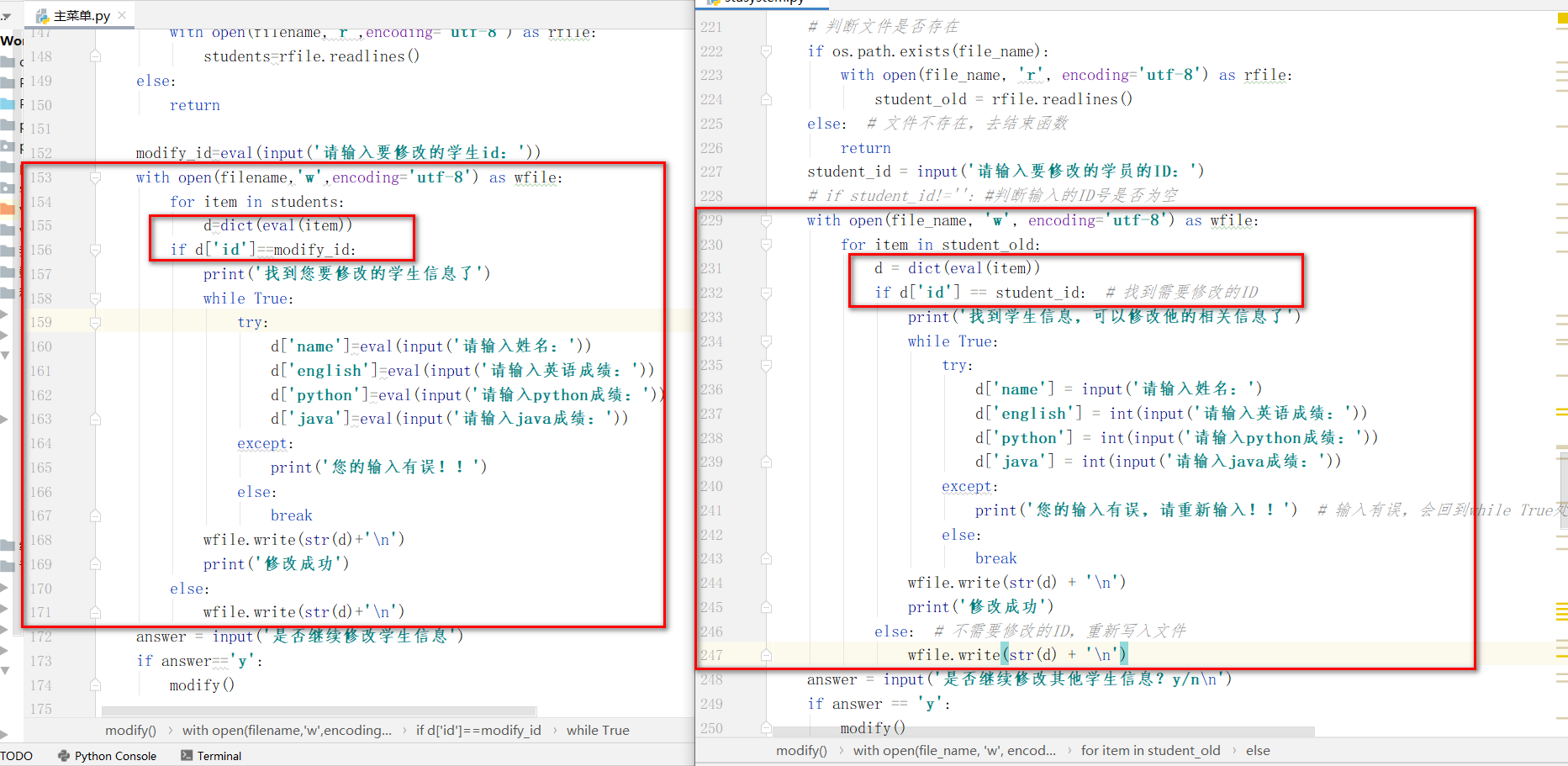This screenshot has height=766, width=1568.
Task: Click 'return' keyword on line 226
Action: pos(866,148)
